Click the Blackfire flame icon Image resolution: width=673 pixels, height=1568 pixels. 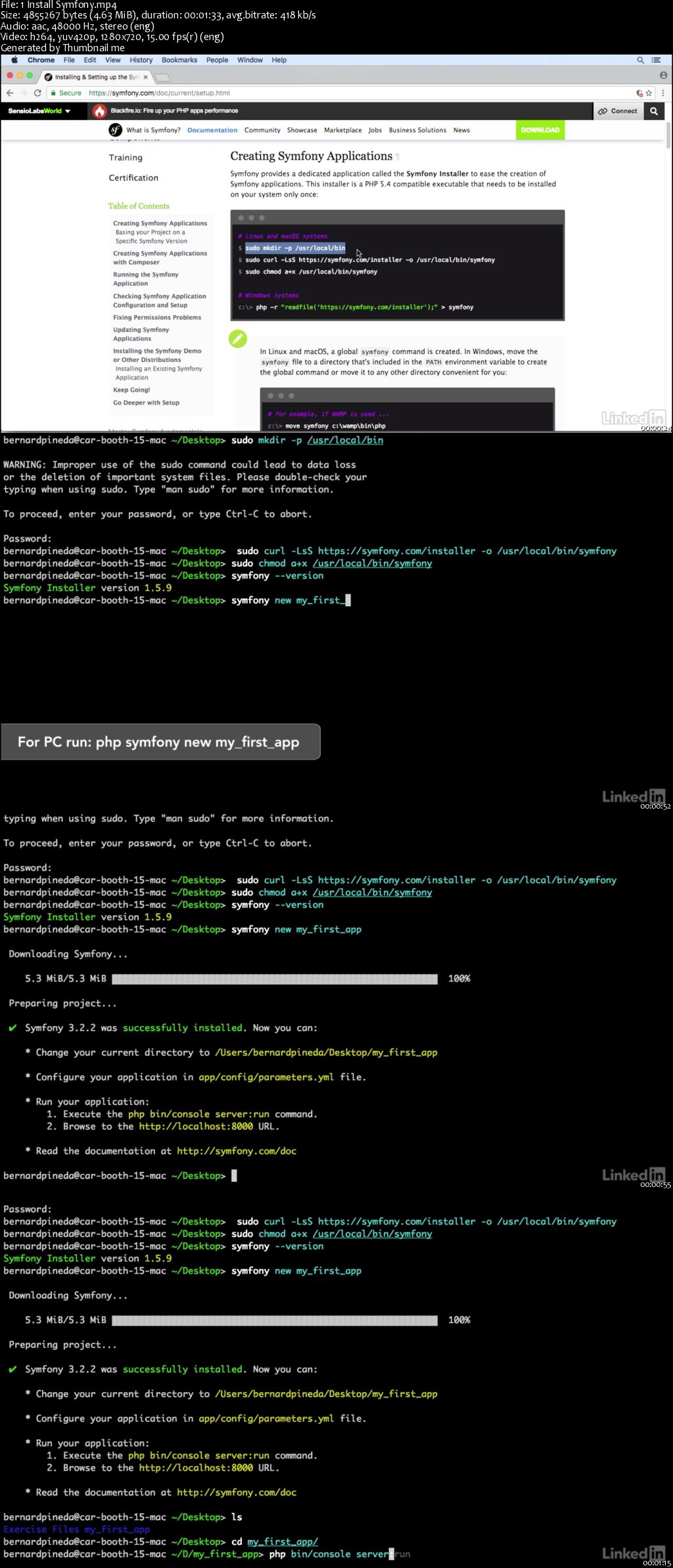click(x=99, y=111)
